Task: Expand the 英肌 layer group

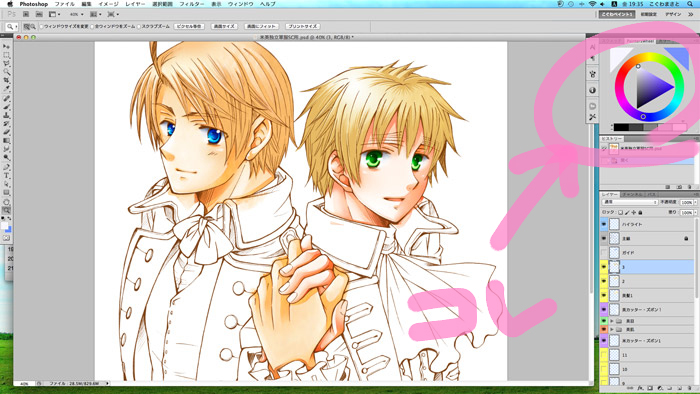Action: coord(612,329)
